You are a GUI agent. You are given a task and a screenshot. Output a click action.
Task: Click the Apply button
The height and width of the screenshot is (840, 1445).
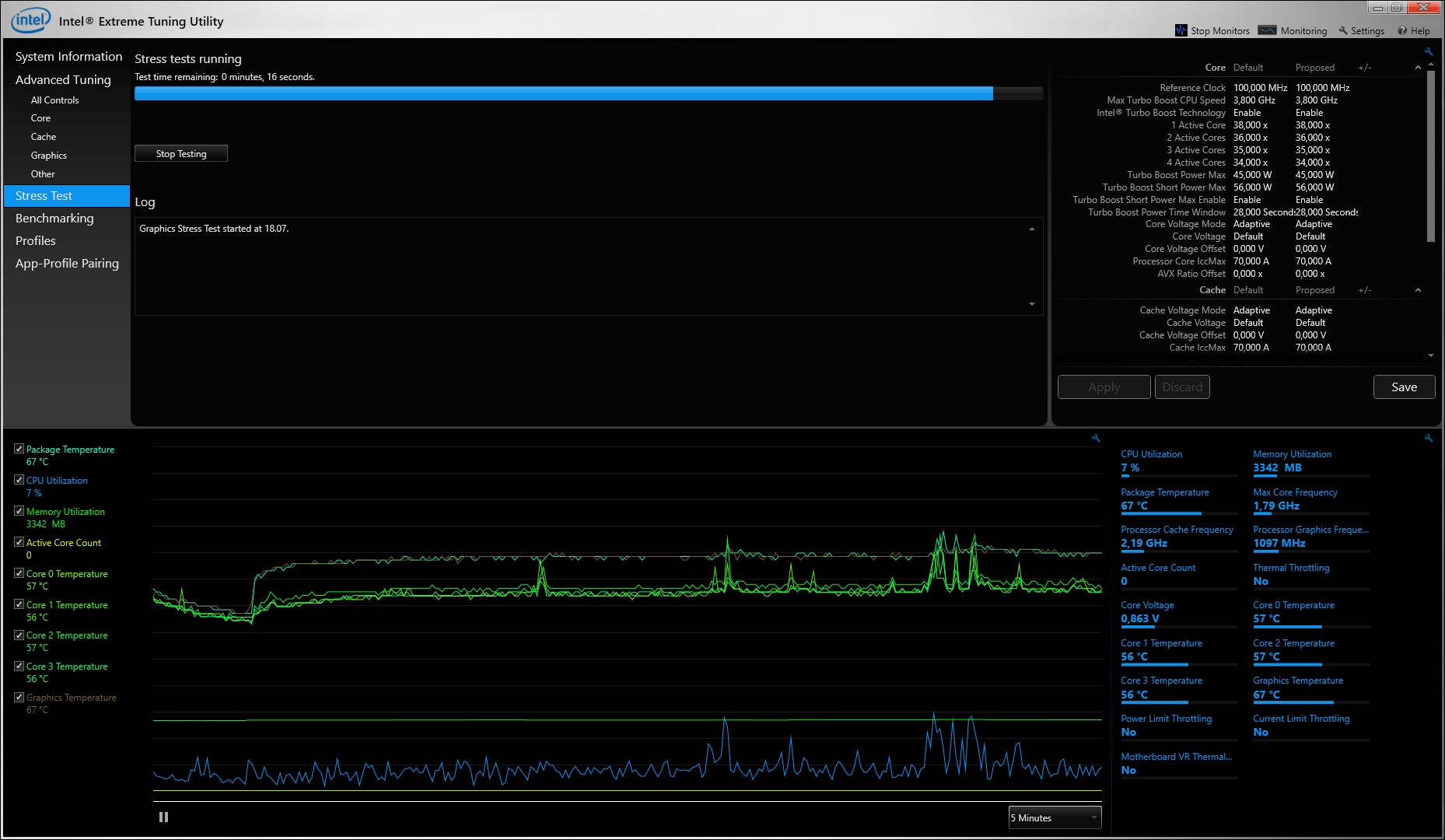(1104, 387)
